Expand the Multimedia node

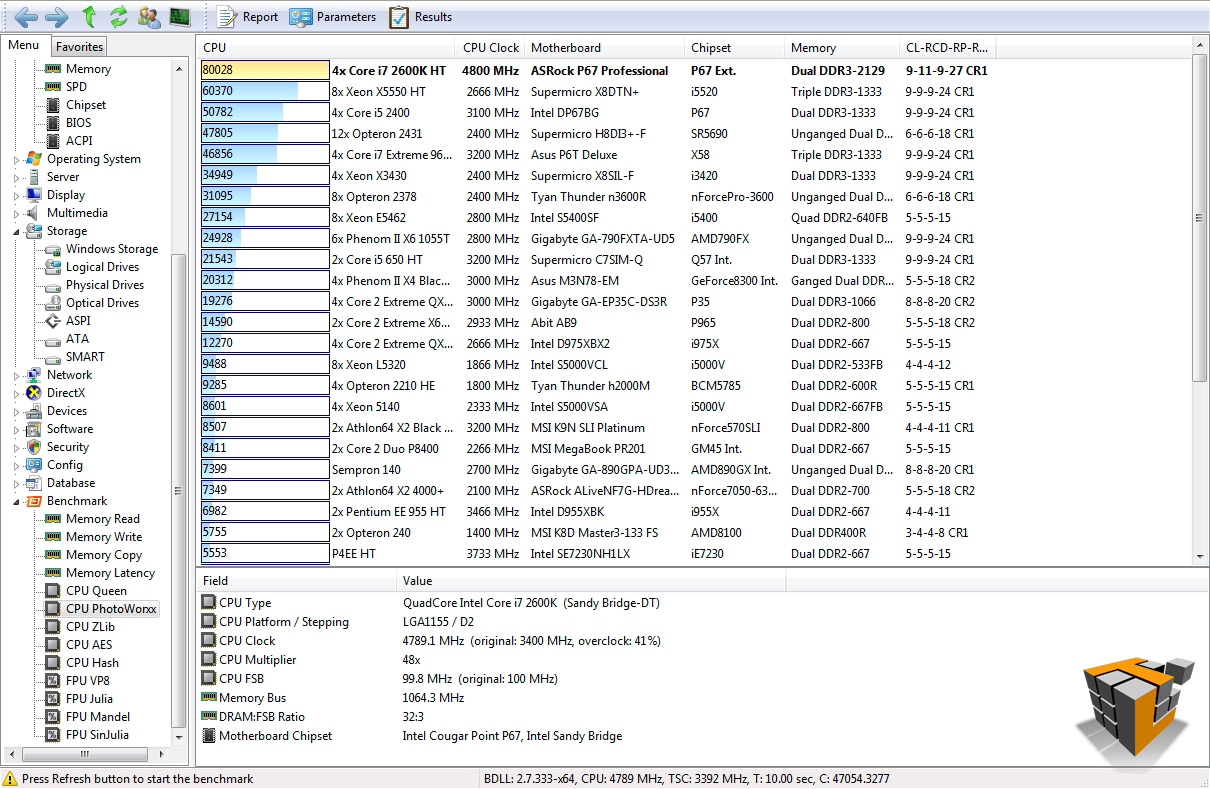pyautogui.click(x=16, y=213)
